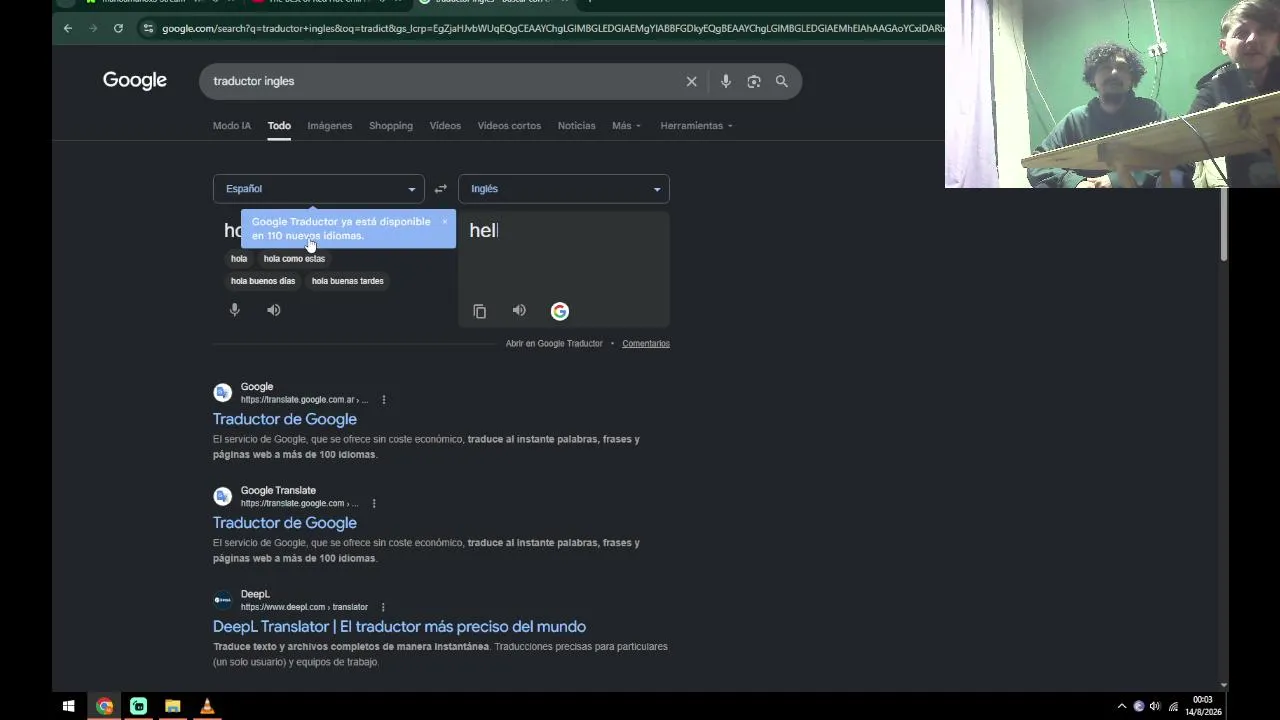
Task: Swap Español and Inglés languages
Action: pos(440,189)
